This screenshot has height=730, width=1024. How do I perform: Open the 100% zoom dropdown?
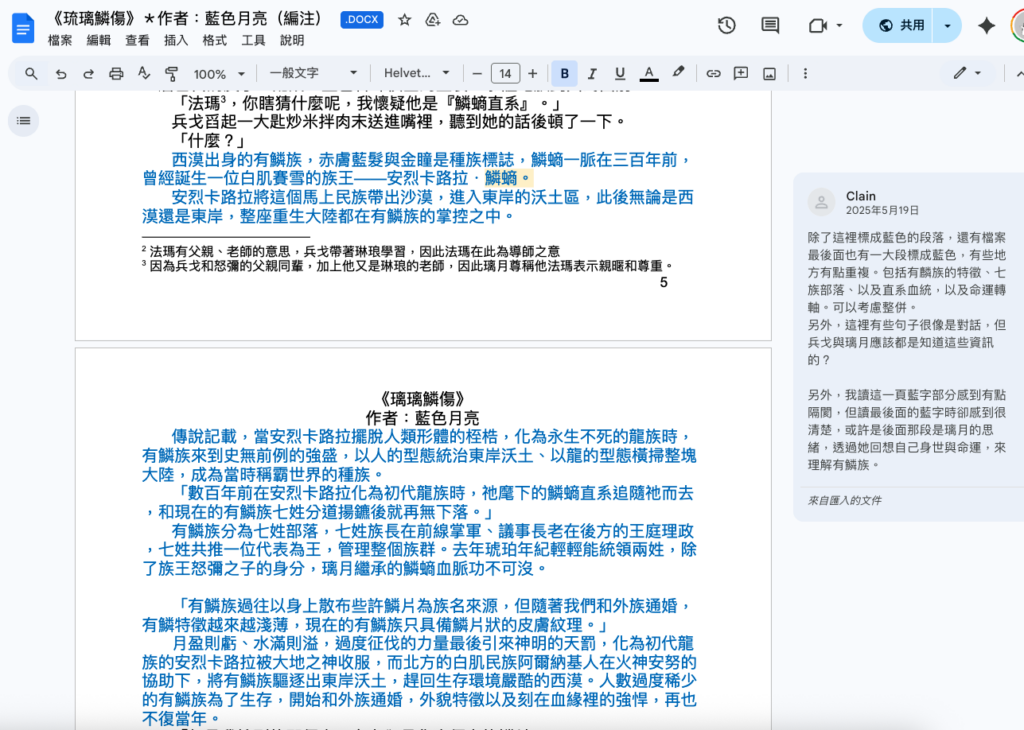[x=219, y=74]
